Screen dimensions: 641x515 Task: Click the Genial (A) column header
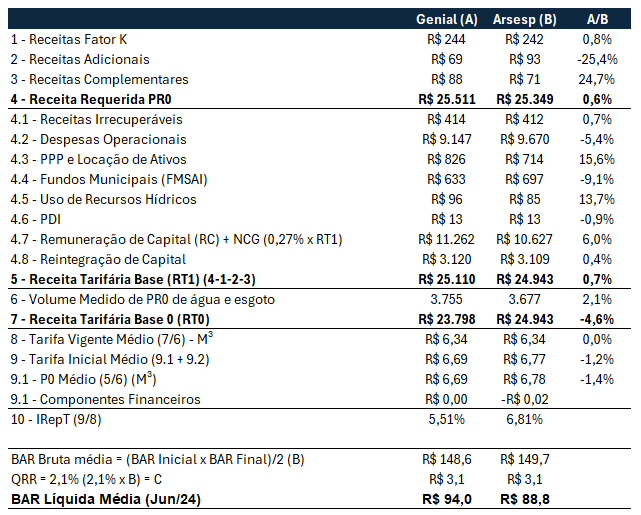(x=446, y=20)
